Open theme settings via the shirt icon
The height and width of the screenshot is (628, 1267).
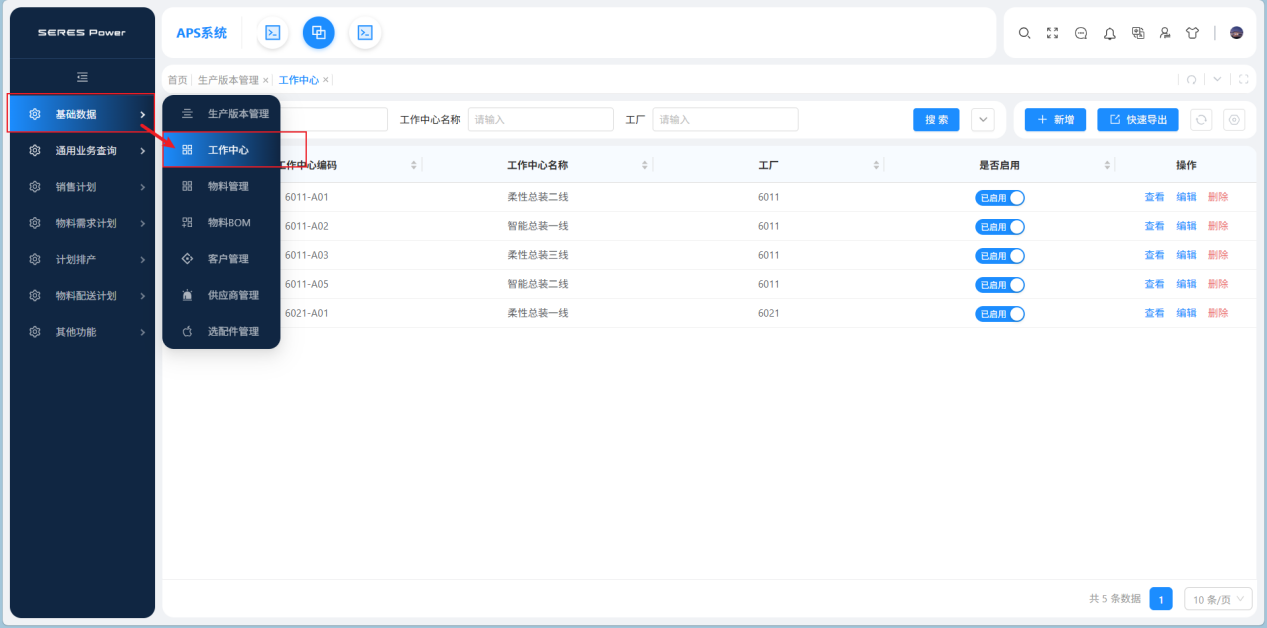[x=1192, y=33]
